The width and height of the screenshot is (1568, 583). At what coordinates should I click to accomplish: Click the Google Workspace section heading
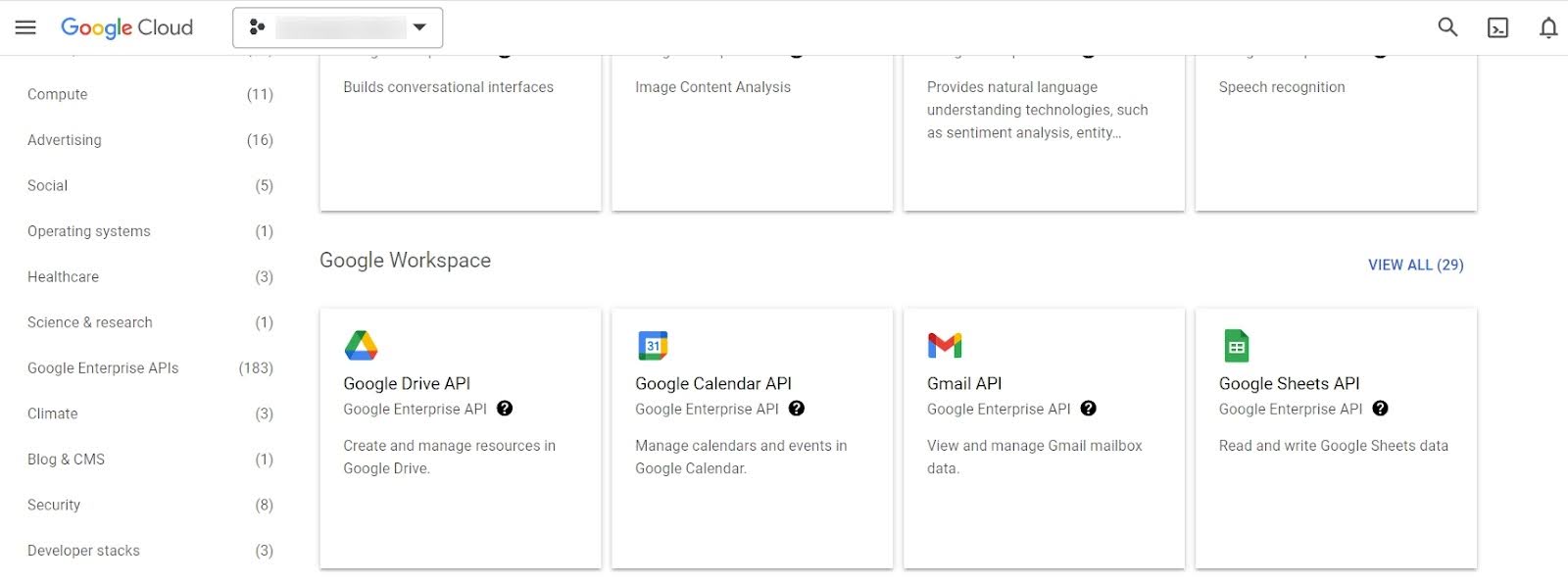(x=405, y=261)
